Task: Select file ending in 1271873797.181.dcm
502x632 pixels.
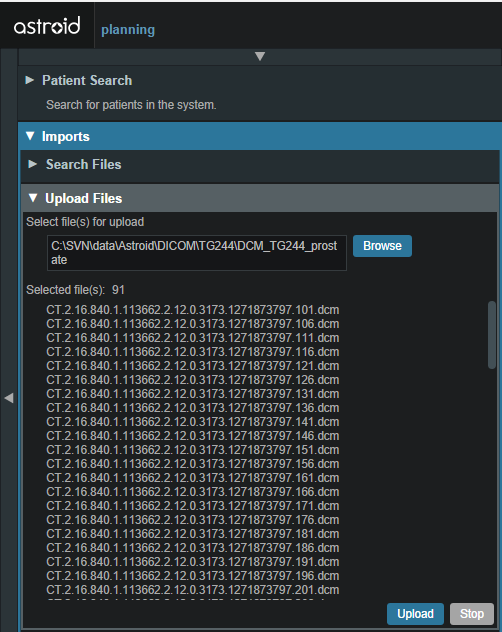Action: (193, 534)
